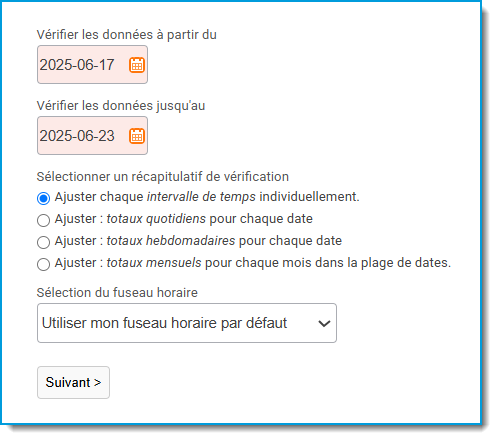Click the 'Sélection du fuseau horaire' label
Screen dimensions: 496x439
[x=117, y=293]
